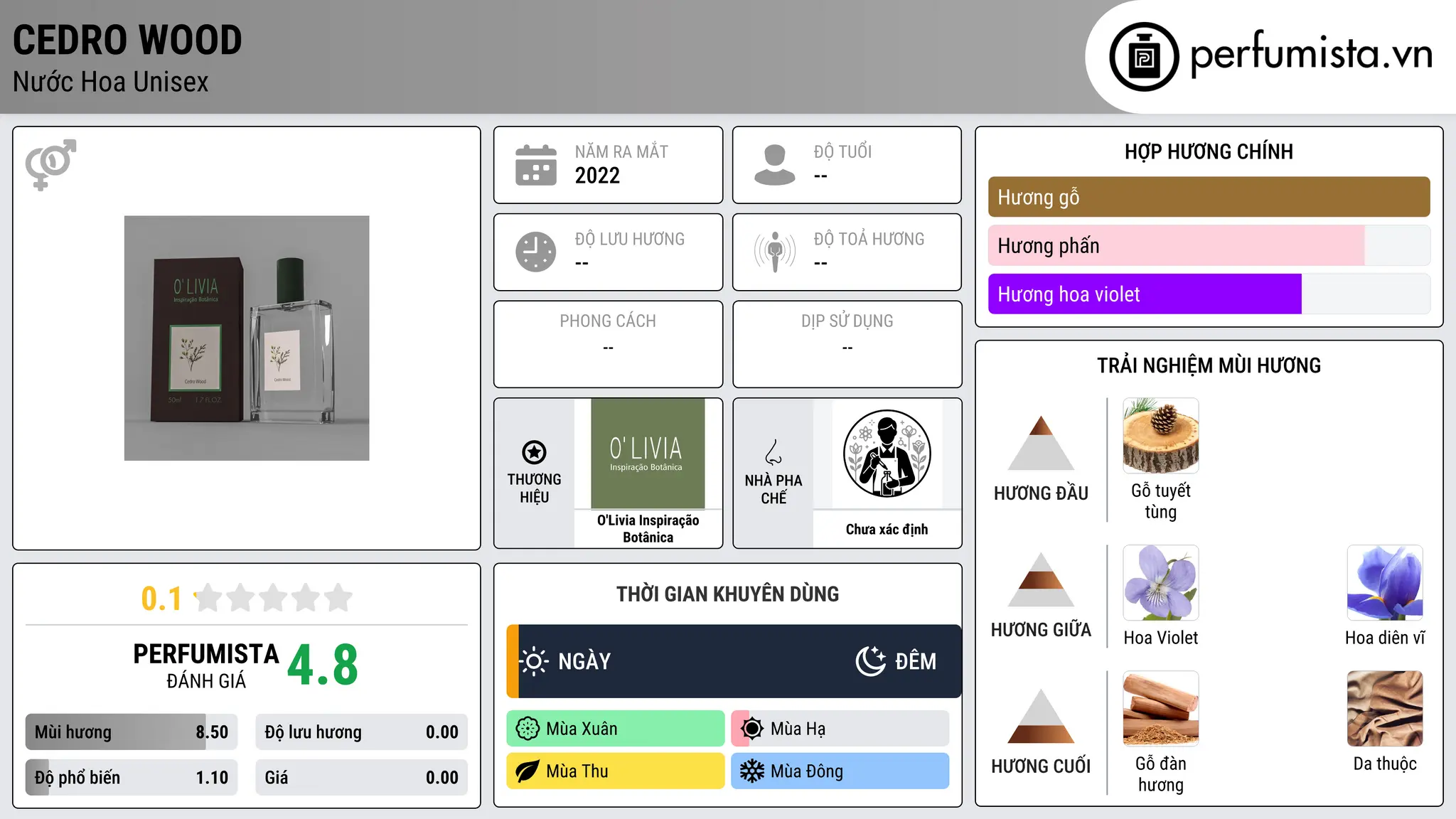
Task: Click the CEDRO WOOD title
Action: point(128,40)
